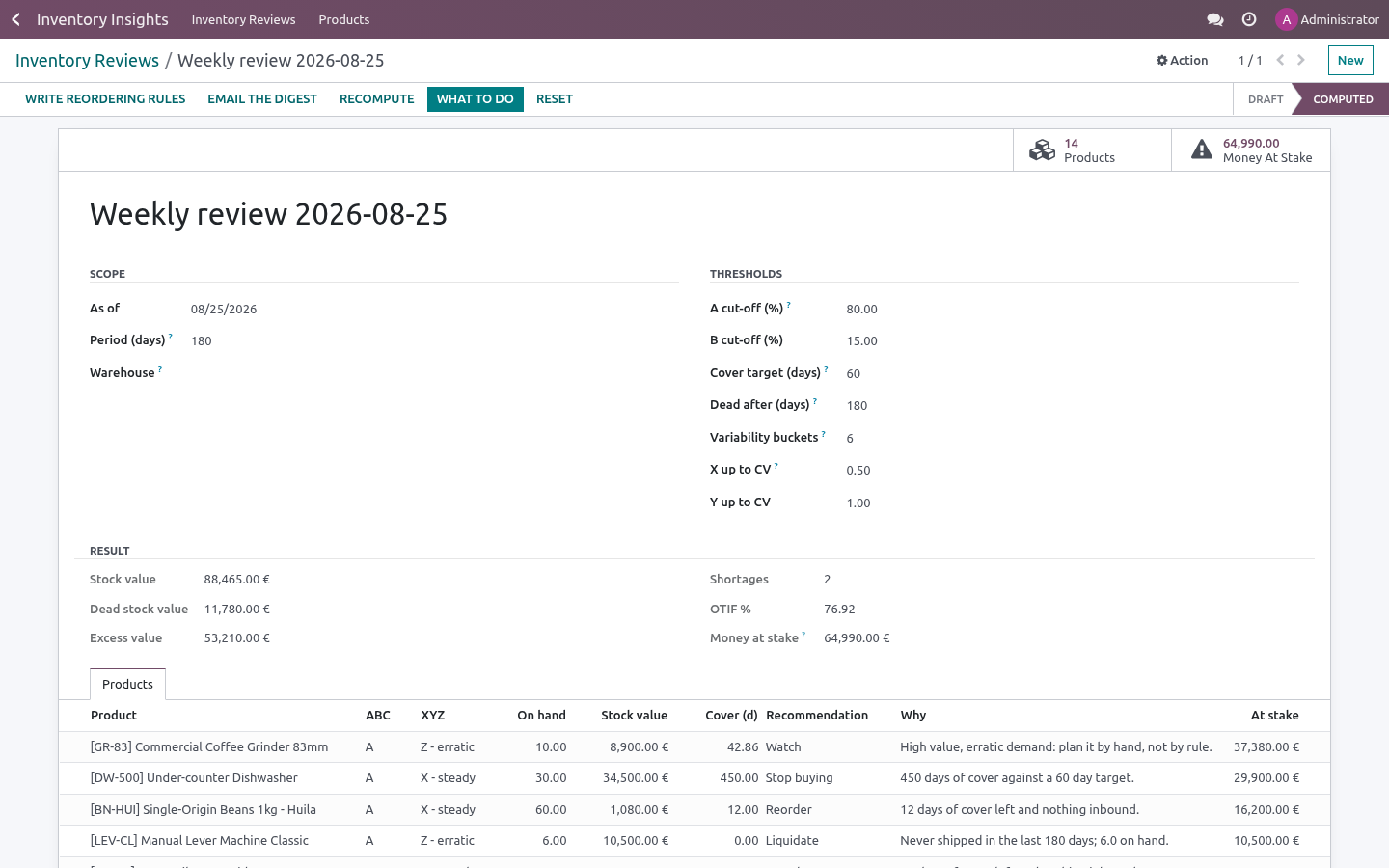Open the conversations chat icon

[1215, 19]
